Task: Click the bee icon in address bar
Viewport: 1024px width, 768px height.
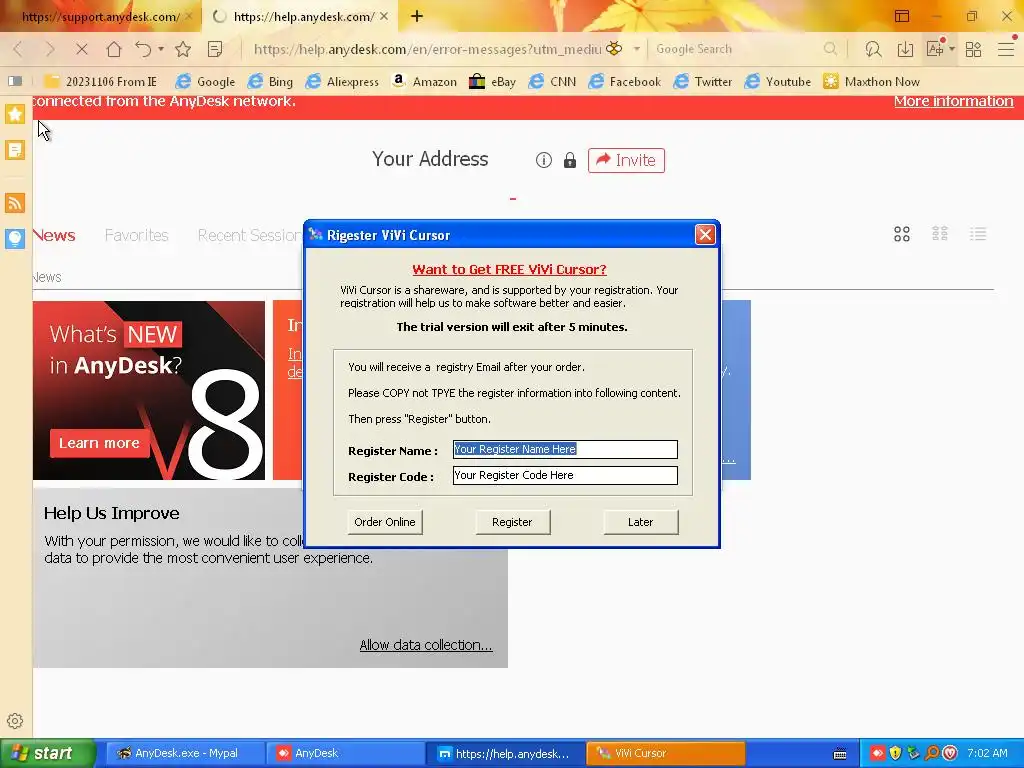Action: tap(614, 48)
